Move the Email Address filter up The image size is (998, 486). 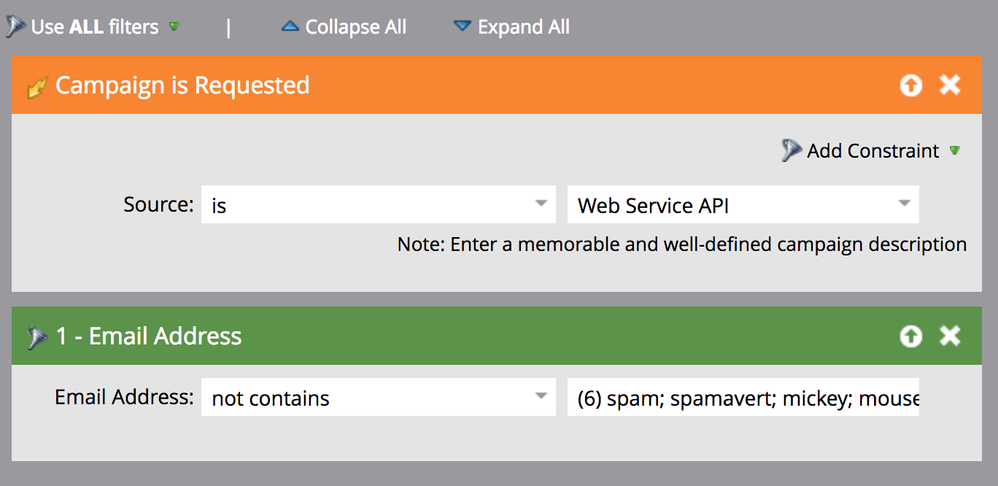(911, 337)
